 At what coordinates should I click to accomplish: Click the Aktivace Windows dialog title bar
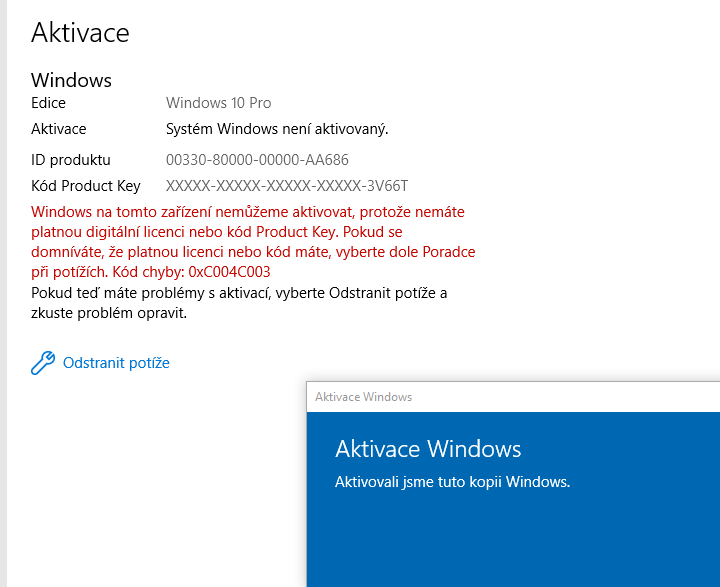point(513,397)
